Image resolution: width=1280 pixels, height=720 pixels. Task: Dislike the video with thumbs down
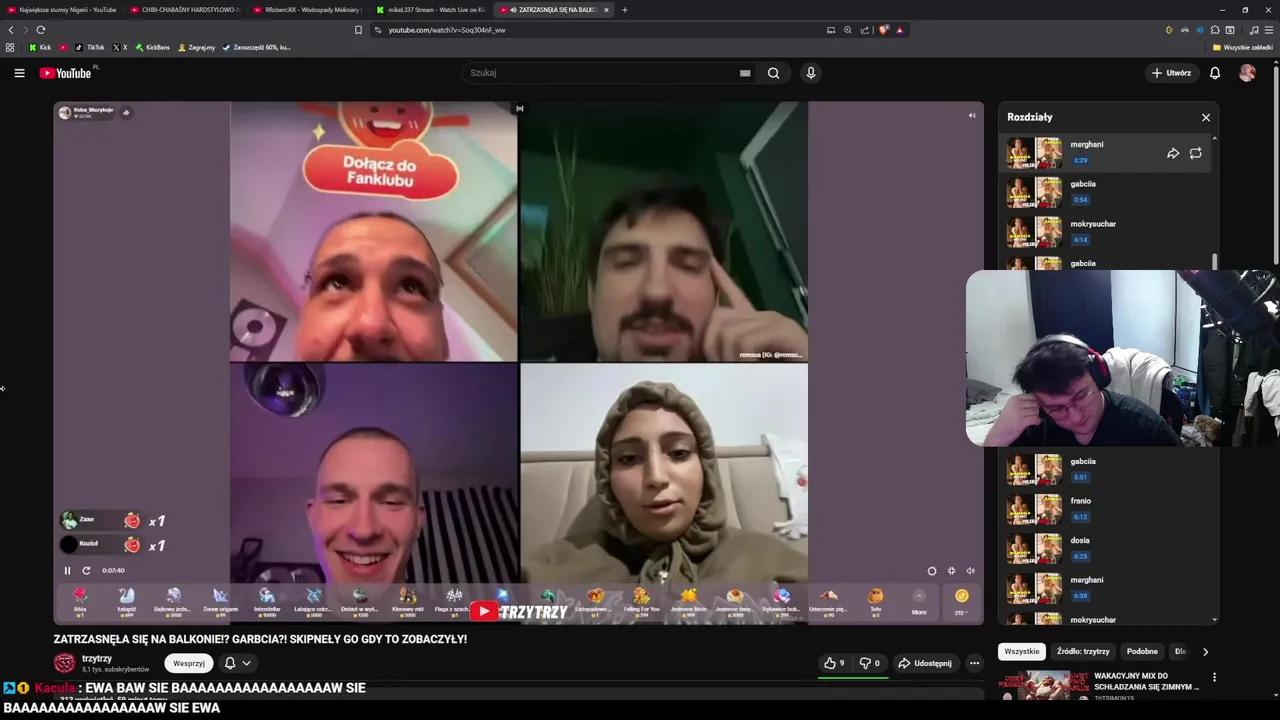pyautogui.click(x=870, y=663)
